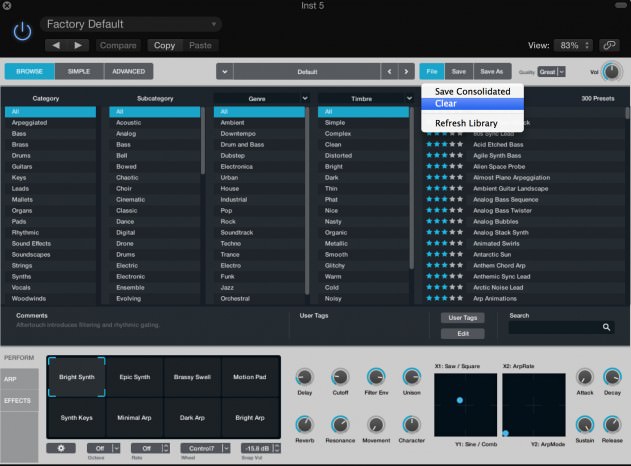Click the Filter Env knob
Image resolution: width=631 pixels, height=466 pixels.
pos(376,377)
